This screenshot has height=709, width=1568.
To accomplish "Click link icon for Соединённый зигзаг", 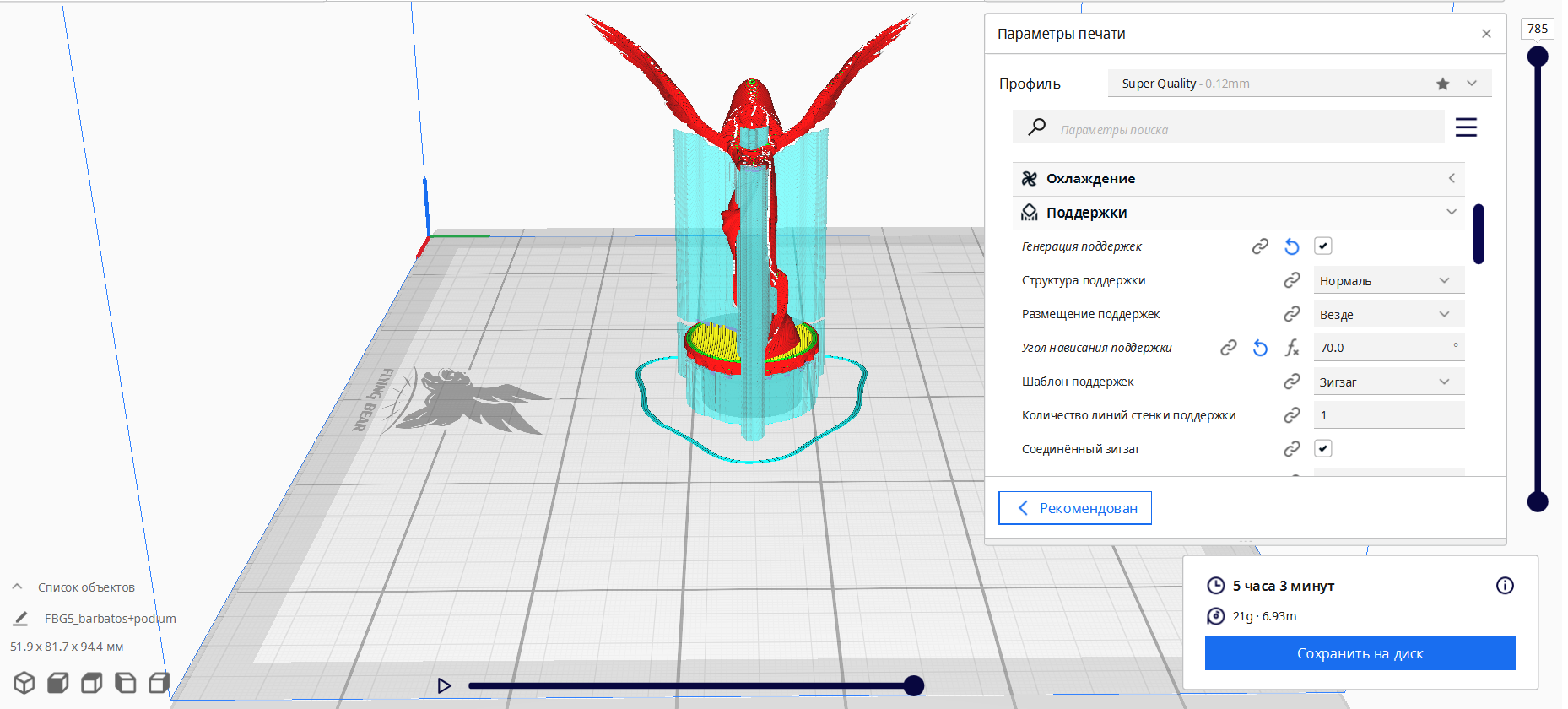I will pos(1292,449).
